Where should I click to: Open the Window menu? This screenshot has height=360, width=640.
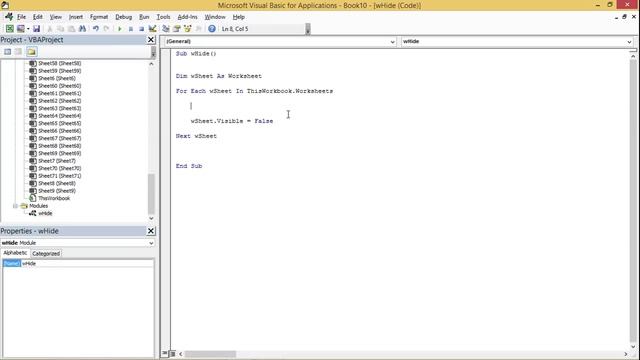(215, 17)
